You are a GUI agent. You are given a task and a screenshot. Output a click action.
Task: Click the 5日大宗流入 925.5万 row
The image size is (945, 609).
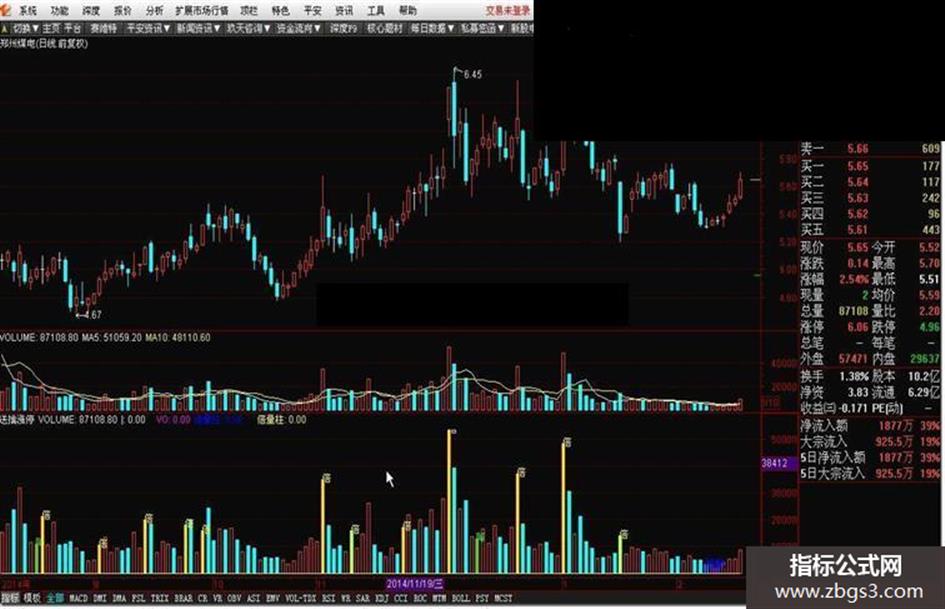[x=870, y=474]
